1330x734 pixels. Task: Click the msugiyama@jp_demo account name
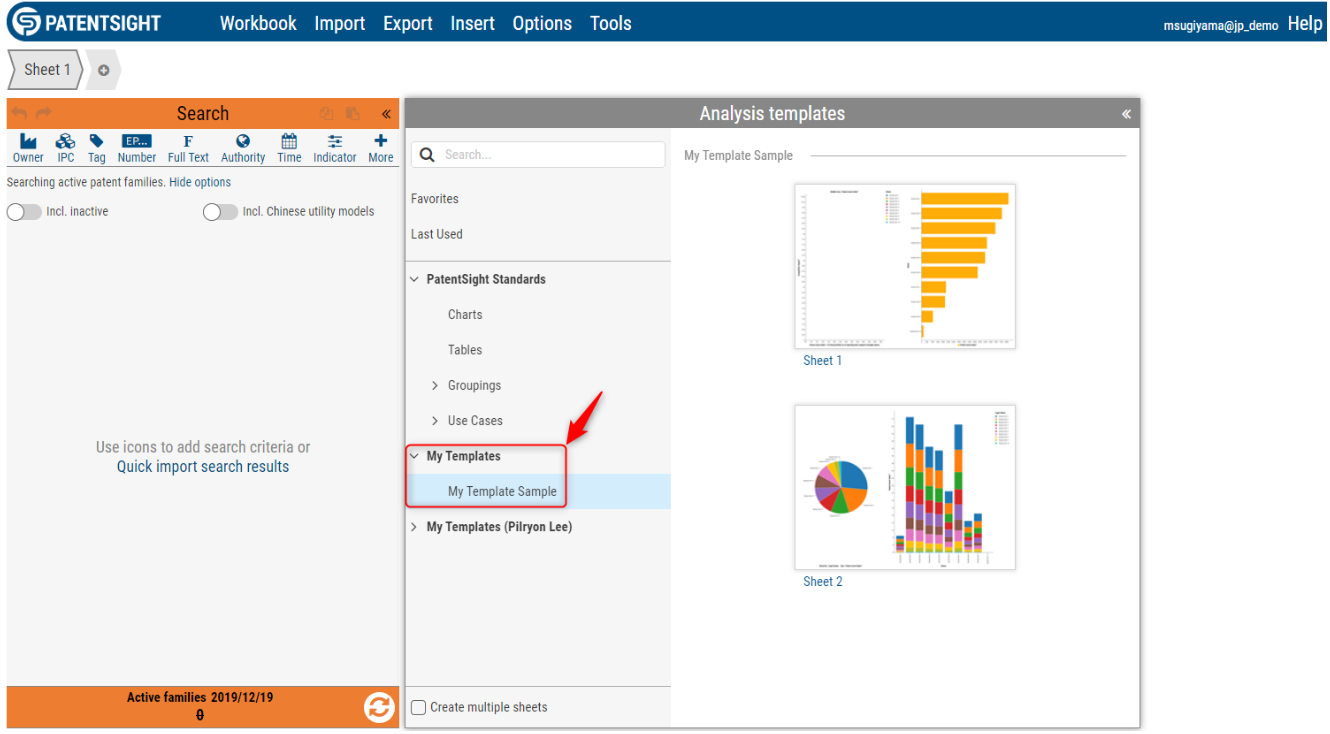(1221, 25)
